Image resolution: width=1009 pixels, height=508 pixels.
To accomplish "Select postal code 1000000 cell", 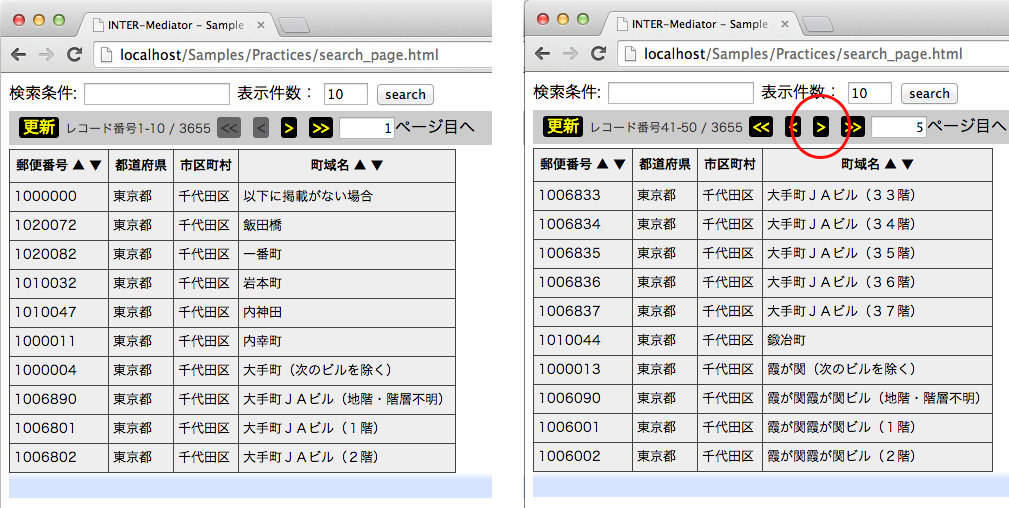I will tap(59, 196).
